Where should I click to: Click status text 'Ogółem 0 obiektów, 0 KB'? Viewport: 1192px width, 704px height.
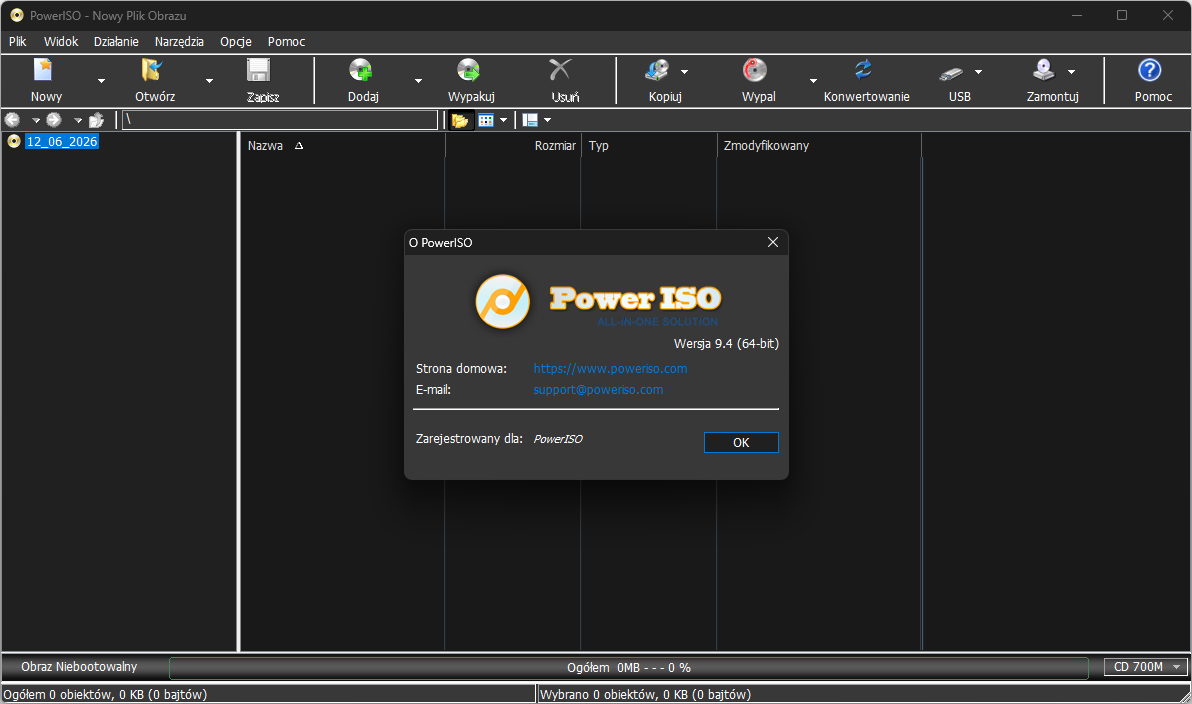coord(105,694)
